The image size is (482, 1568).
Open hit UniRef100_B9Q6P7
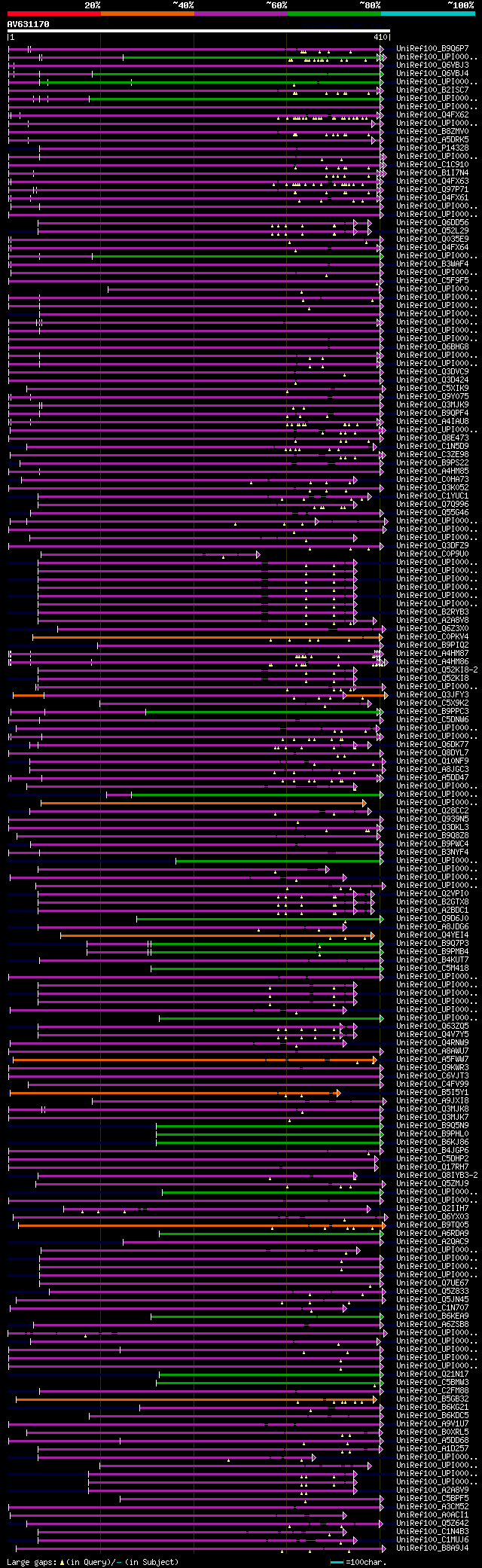432,48
